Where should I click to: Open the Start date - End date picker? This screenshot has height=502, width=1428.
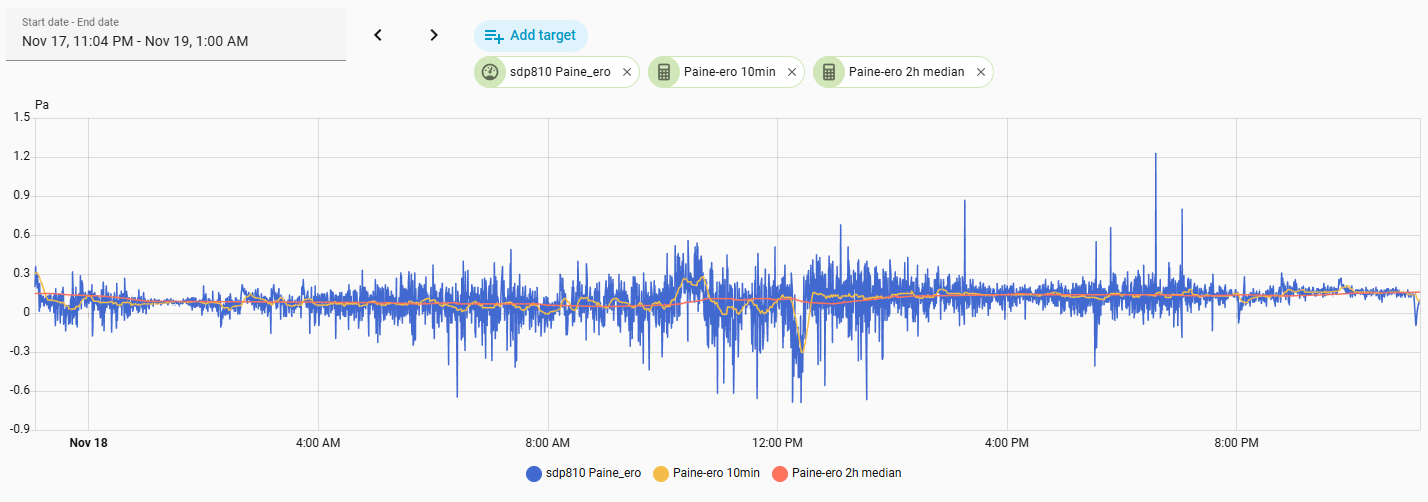coord(176,34)
